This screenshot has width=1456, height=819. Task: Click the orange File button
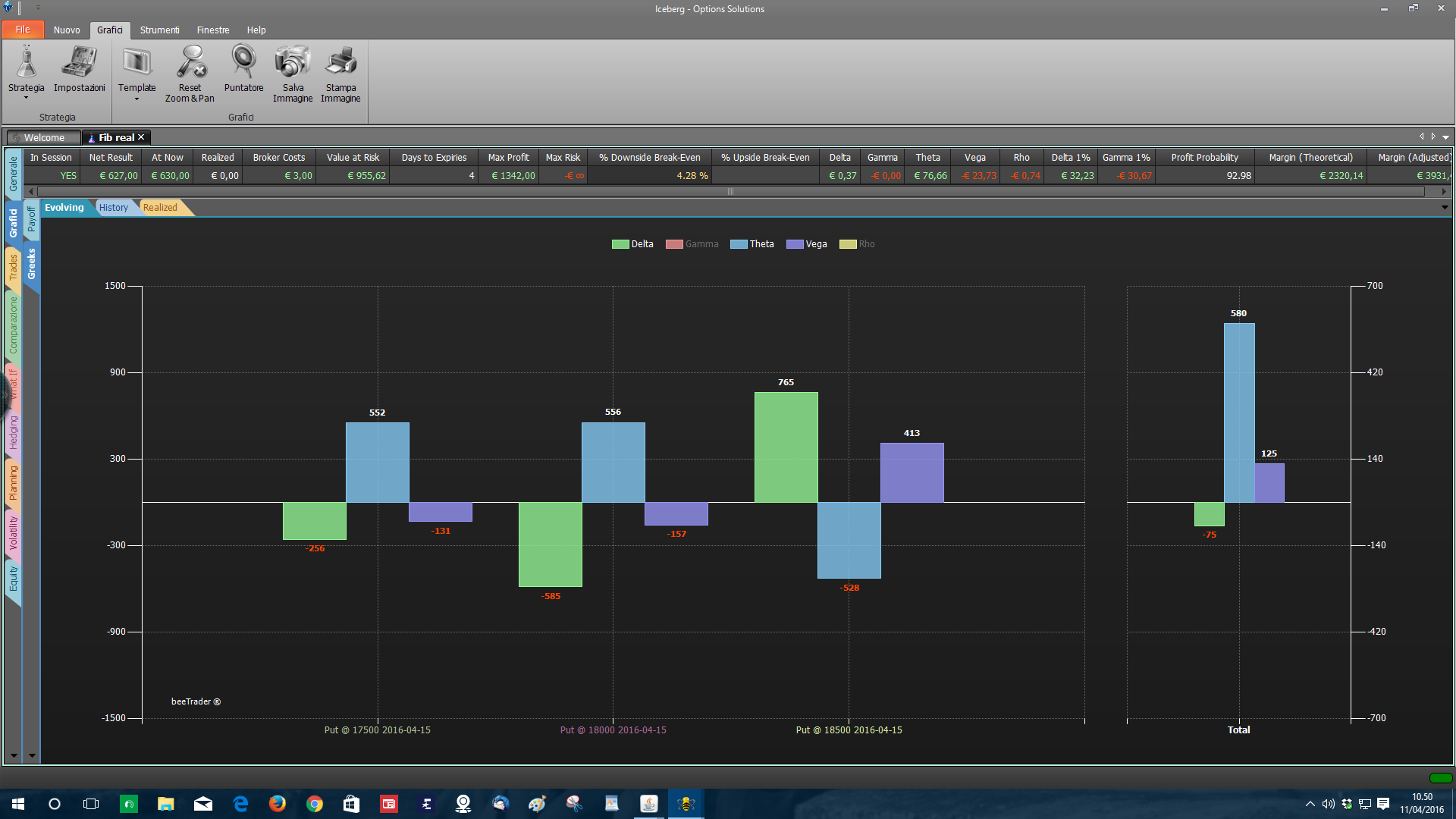point(23,30)
